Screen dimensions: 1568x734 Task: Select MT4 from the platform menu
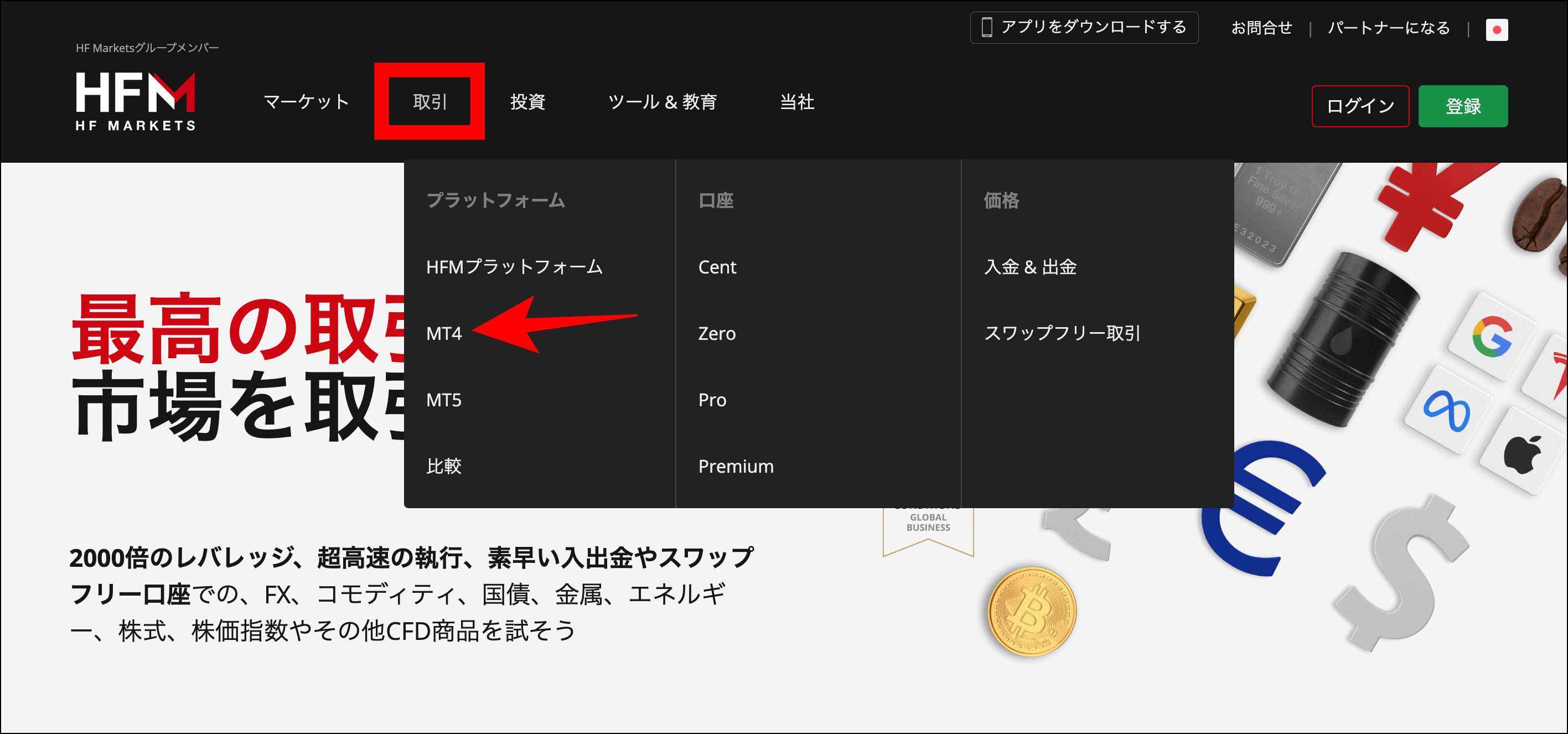[x=444, y=334]
